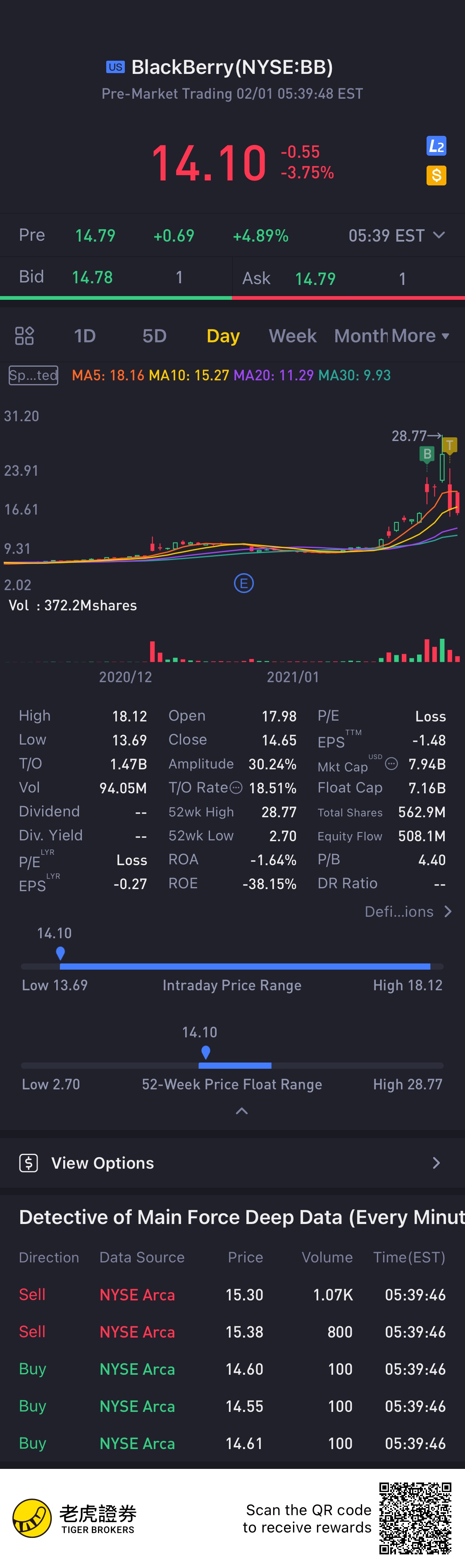The image size is (465, 1568).
Task: Tap the green B marker on chart
Action: point(427,454)
